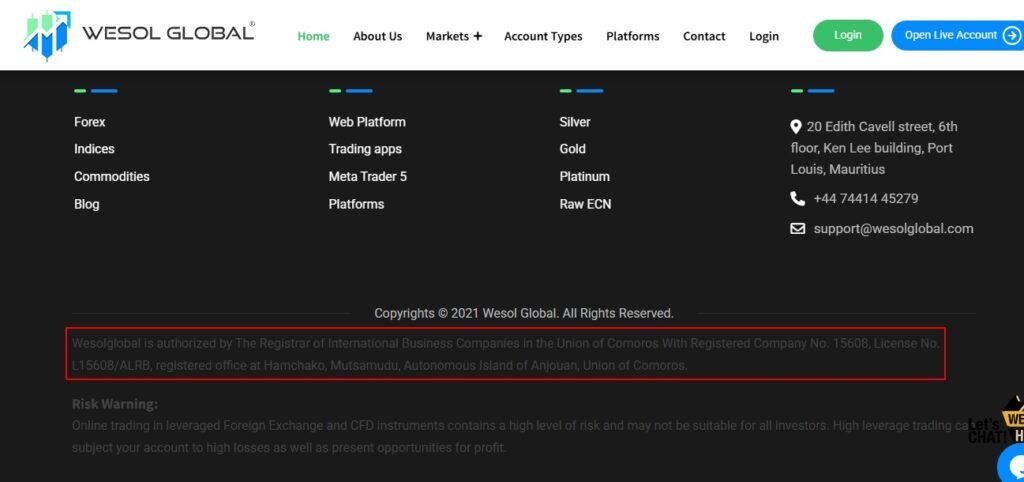Expand the Markets menu plus icon
The height and width of the screenshot is (482, 1024).
(x=477, y=36)
